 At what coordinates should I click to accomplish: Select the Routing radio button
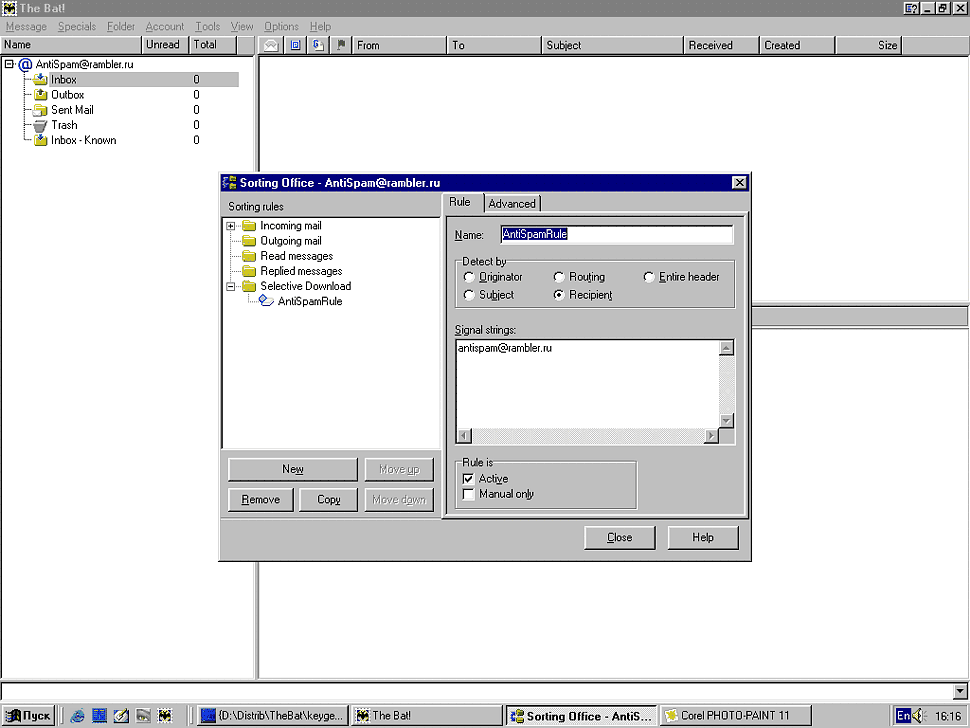click(559, 277)
